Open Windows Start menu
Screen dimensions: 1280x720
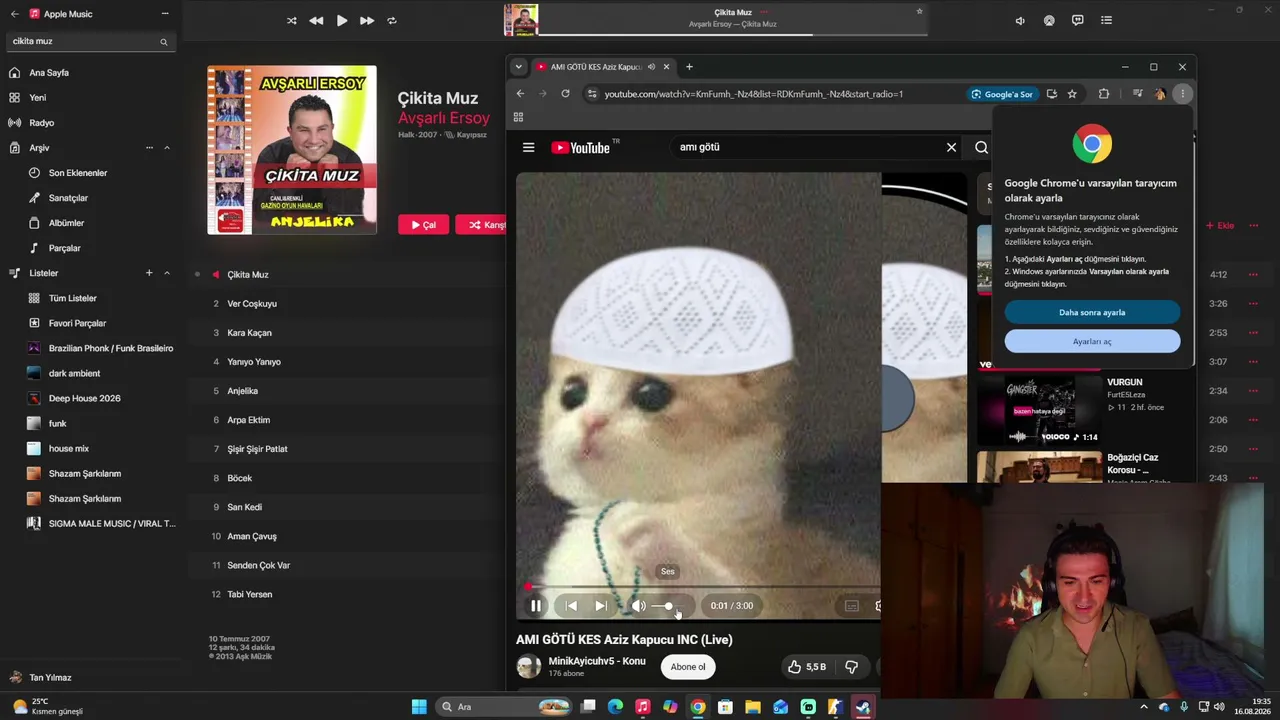419,707
